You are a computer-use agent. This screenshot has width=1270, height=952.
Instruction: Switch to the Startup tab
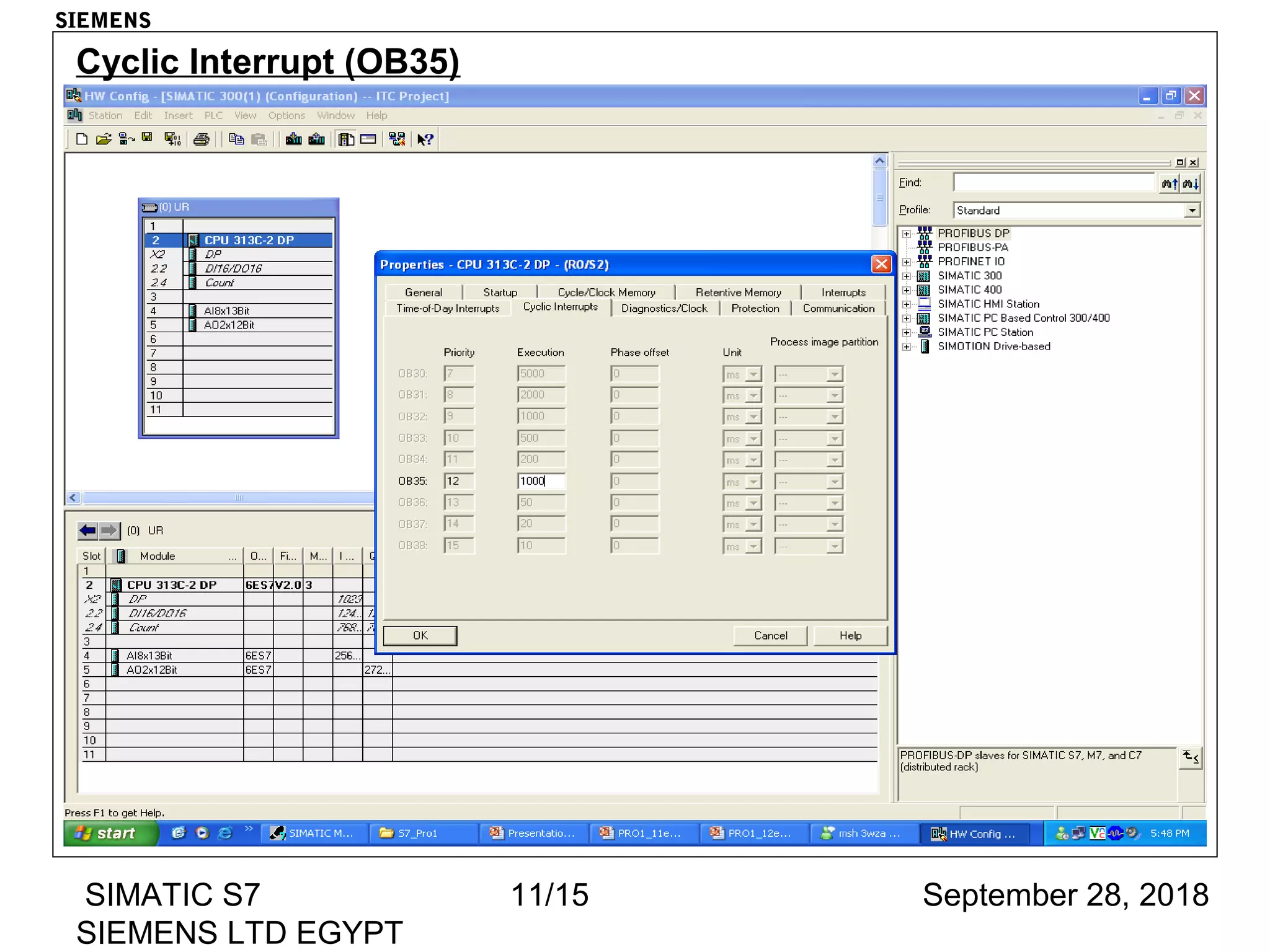pyautogui.click(x=500, y=293)
